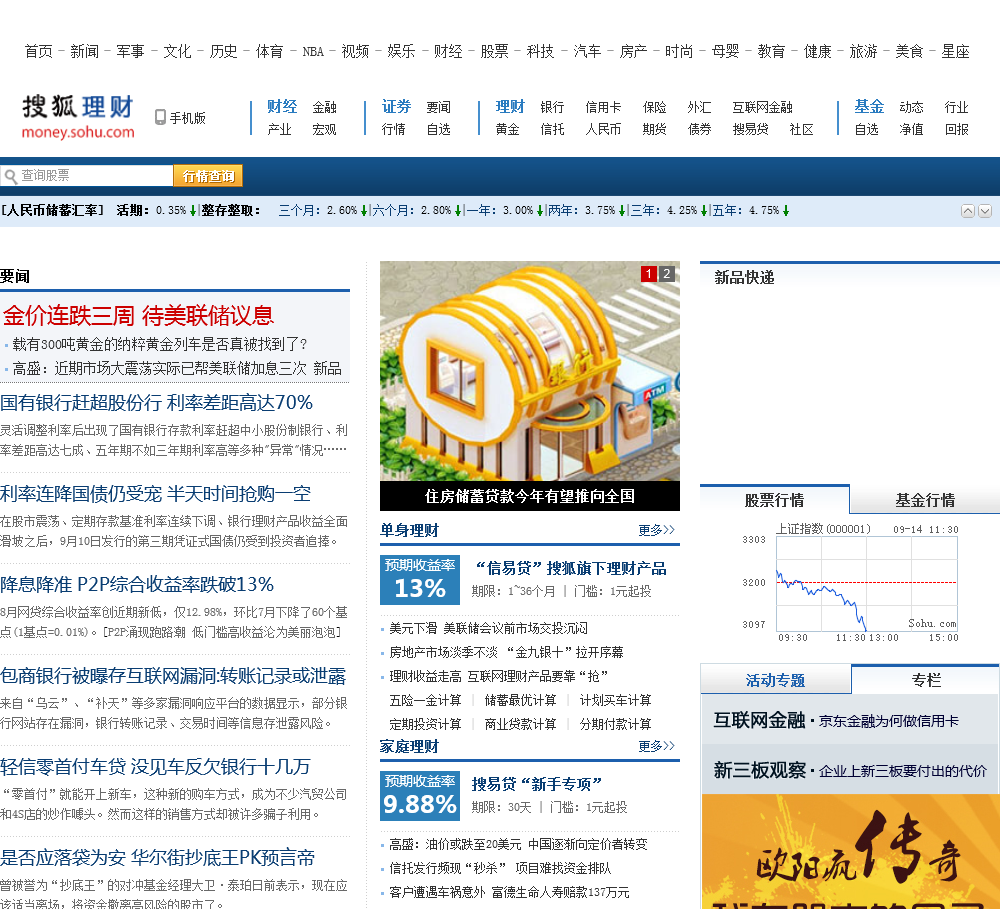Click the bank building slideshow image
The width and height of the screenshot is (1000, 909).
tap(529, 371)
